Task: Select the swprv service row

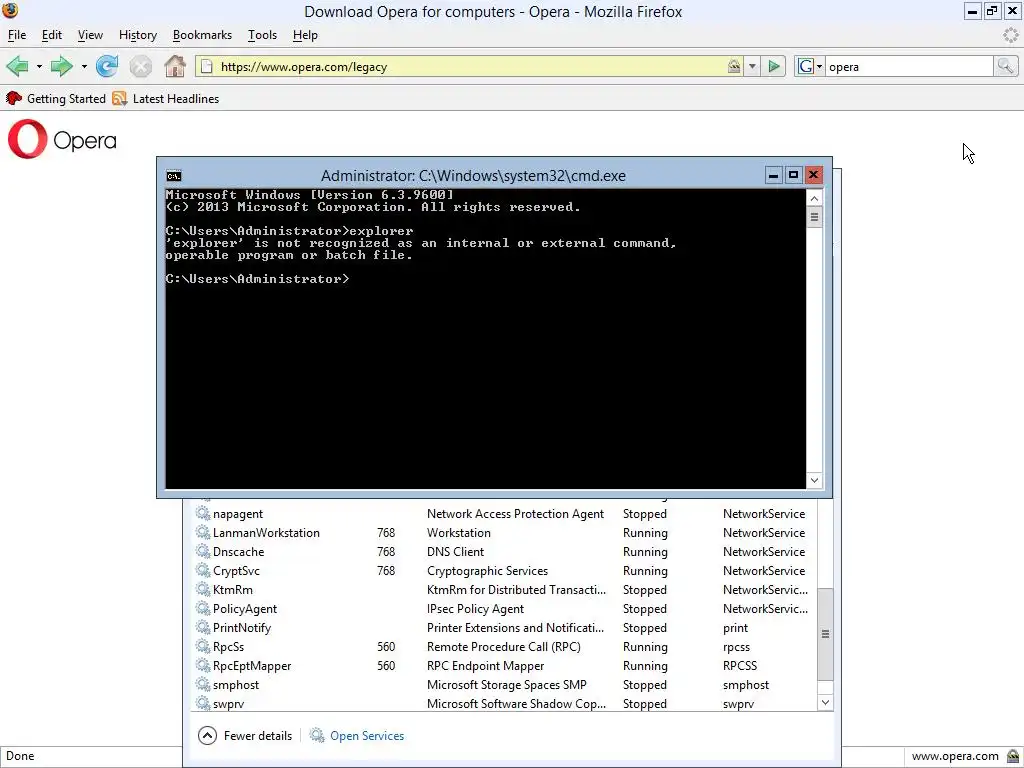Action: [x=503, y=703]
